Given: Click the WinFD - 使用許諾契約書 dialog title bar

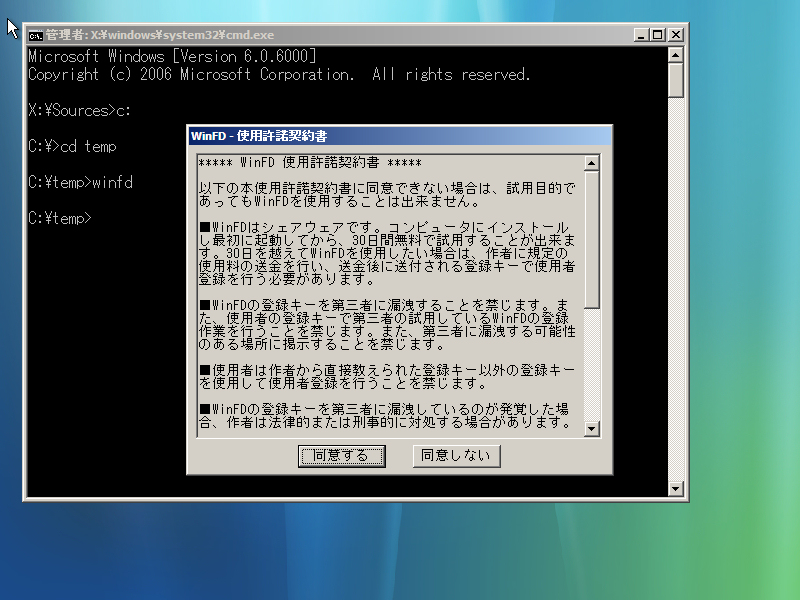Looking at the screenshot, I should 399,136.
